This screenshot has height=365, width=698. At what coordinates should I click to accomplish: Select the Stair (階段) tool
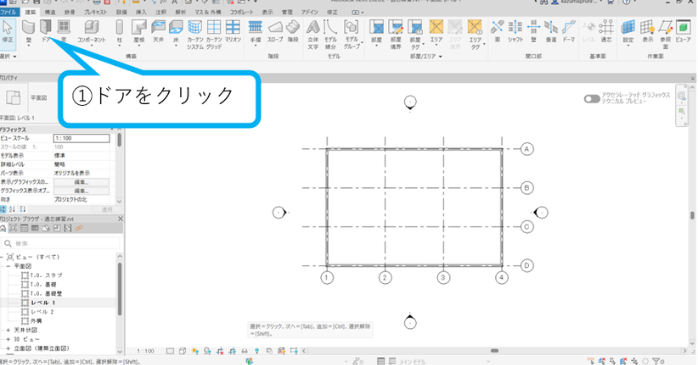[x=293, y=31]
